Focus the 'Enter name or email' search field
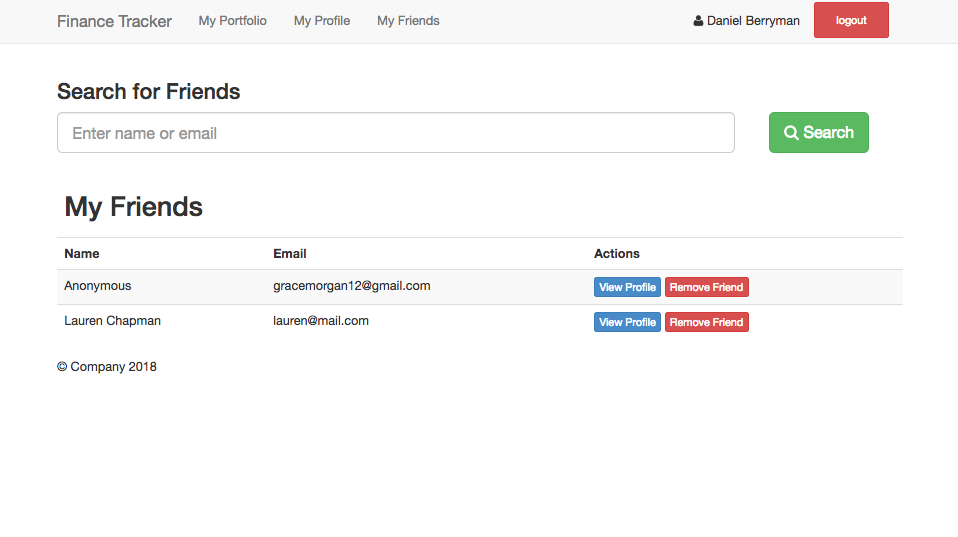The width and height of the screenshot is (958, 537). click(395, 133)
